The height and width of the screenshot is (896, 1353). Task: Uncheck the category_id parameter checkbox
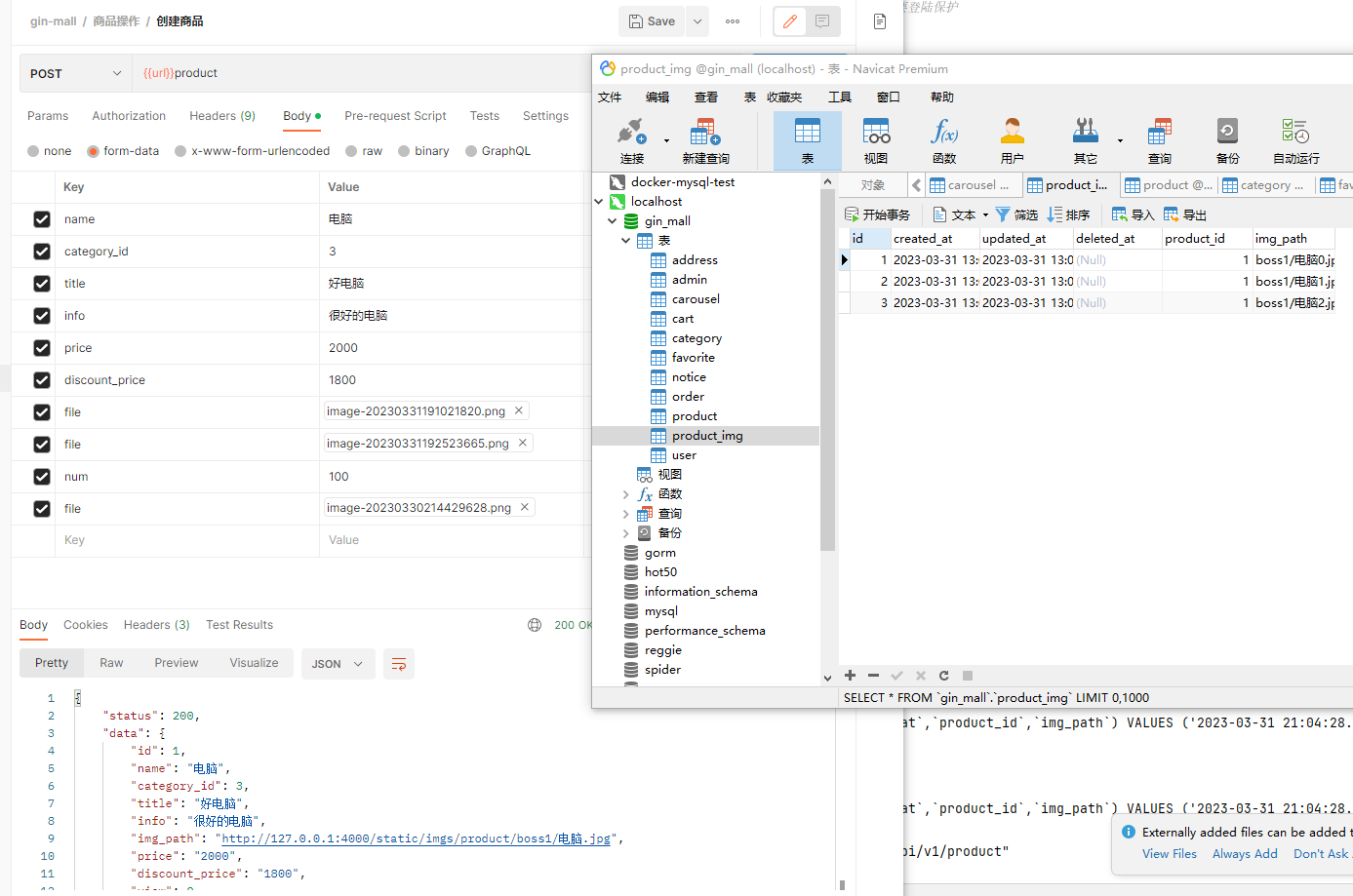[x=42, y=252]
